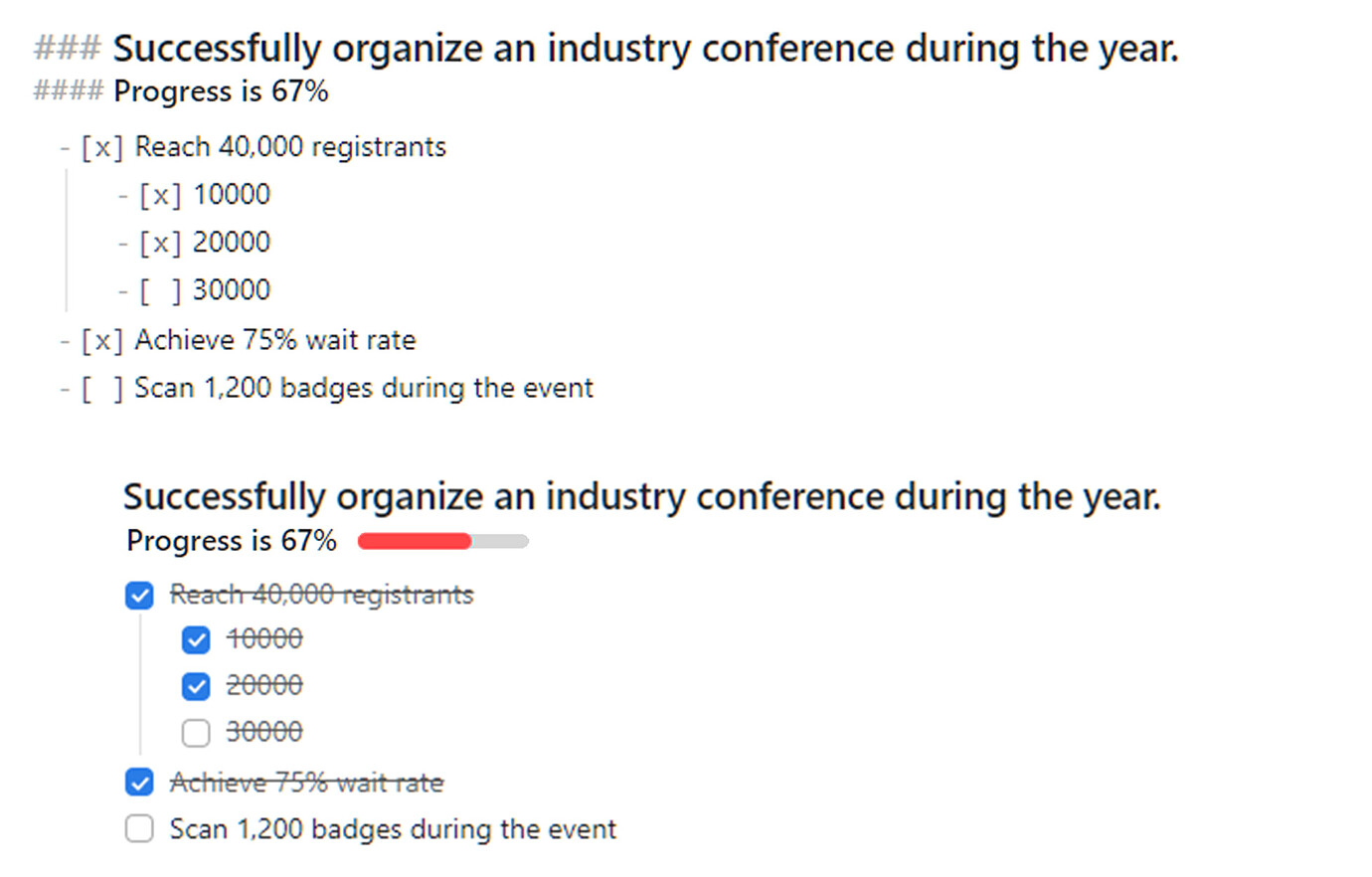The height and width of the screenshot is (877, 1372).
Task: Click the "Progress is 67%" text in preview
Action: pos(231,541)
